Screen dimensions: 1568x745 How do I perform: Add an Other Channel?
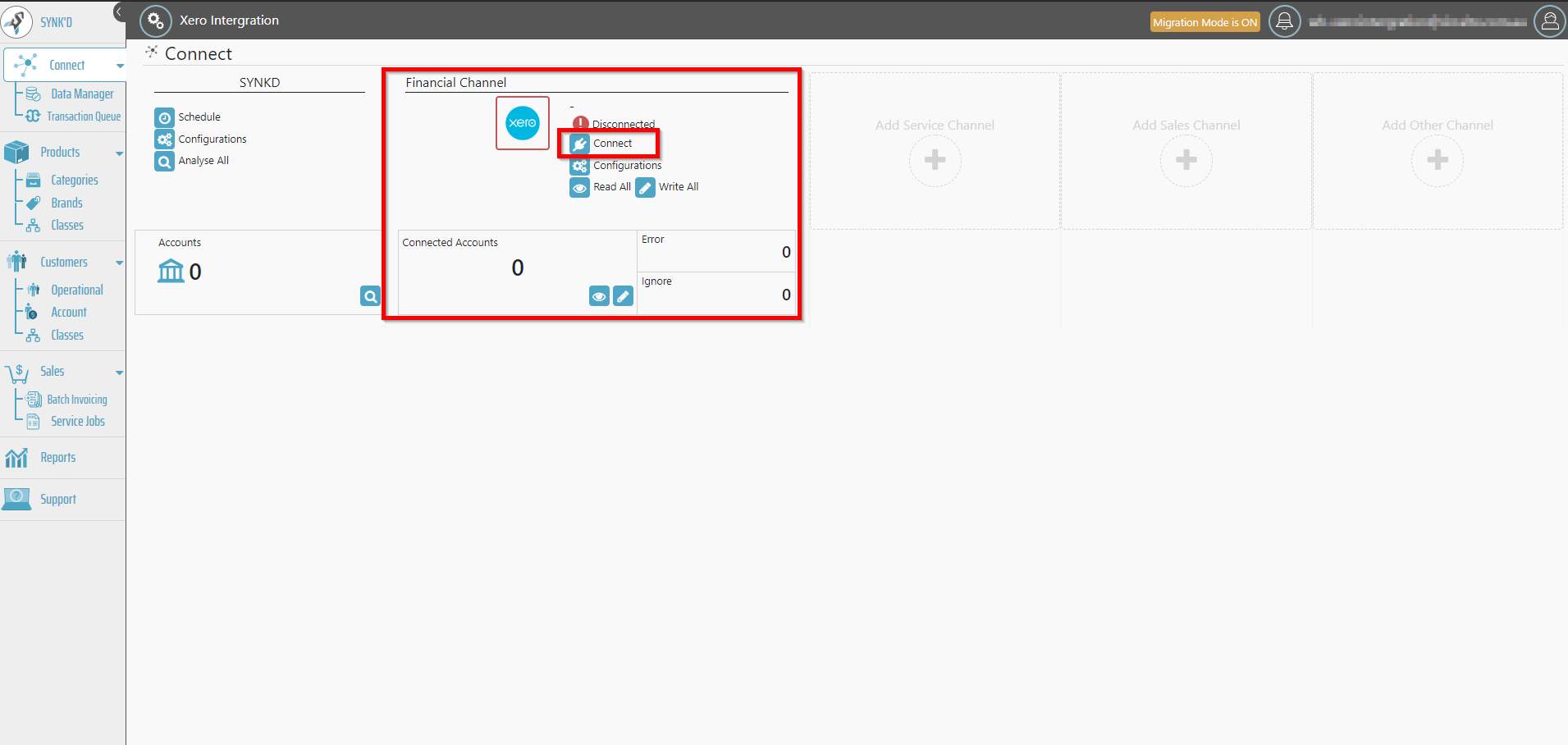(x=1438, y=160)
